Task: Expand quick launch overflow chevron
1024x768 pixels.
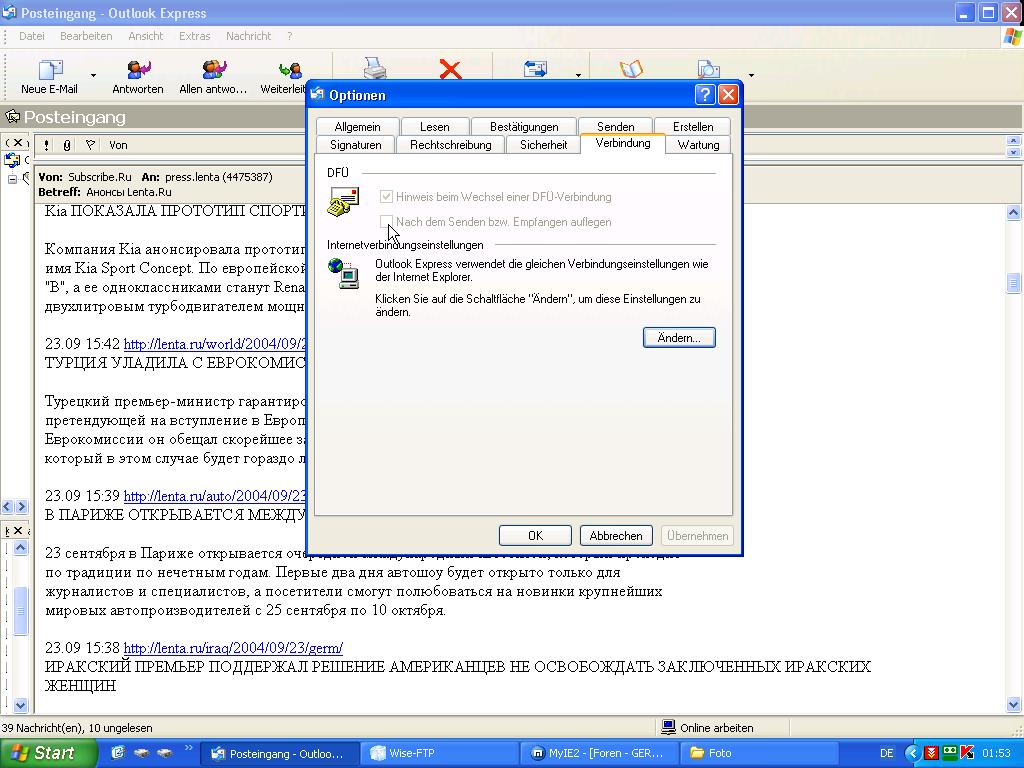Action: click(189, 748)
